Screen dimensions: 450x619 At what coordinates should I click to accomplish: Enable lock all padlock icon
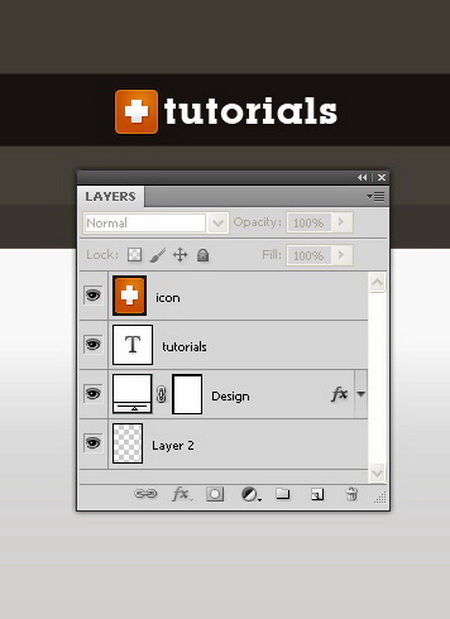click(203, 255)
